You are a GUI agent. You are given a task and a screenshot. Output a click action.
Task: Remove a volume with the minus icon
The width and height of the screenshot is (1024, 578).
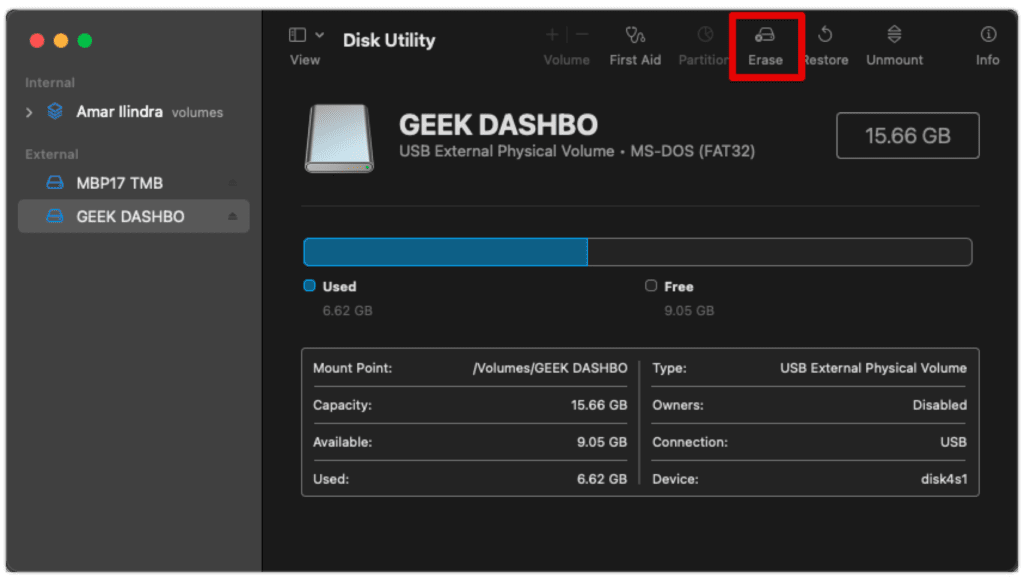coord(583,35)
